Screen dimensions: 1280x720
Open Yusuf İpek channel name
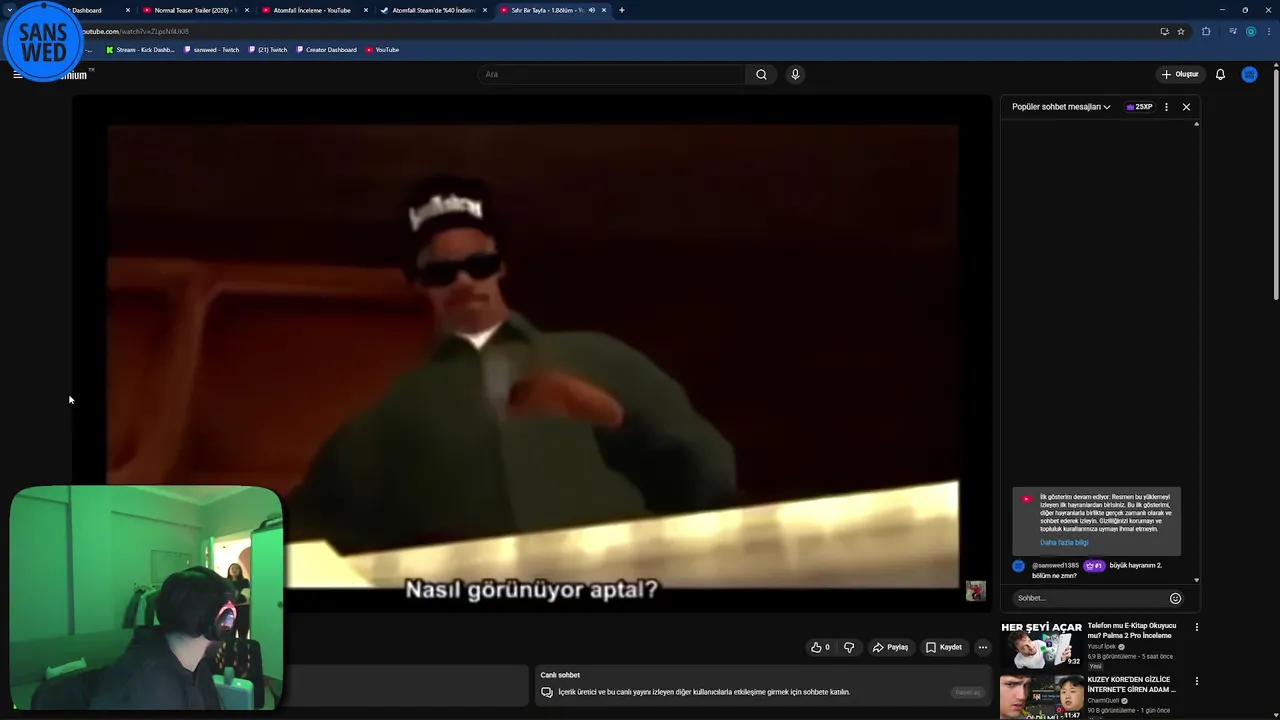tap(1101, 646)
